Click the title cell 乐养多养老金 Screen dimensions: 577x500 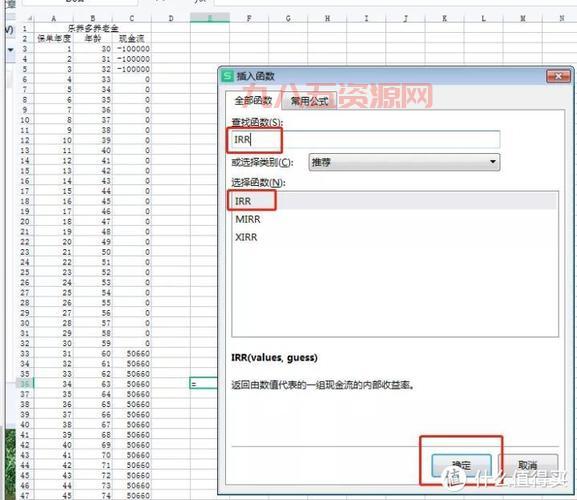(x=93, y=28)
